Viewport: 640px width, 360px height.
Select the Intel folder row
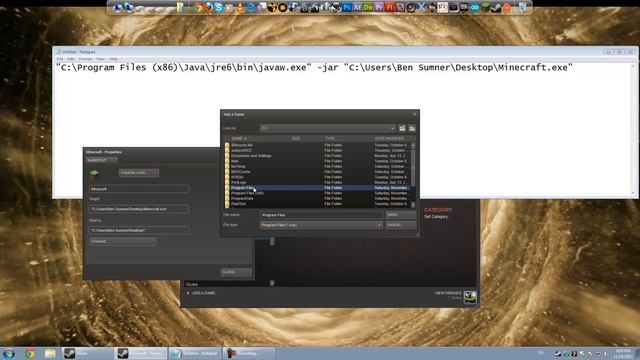click(x=317, y=161)
